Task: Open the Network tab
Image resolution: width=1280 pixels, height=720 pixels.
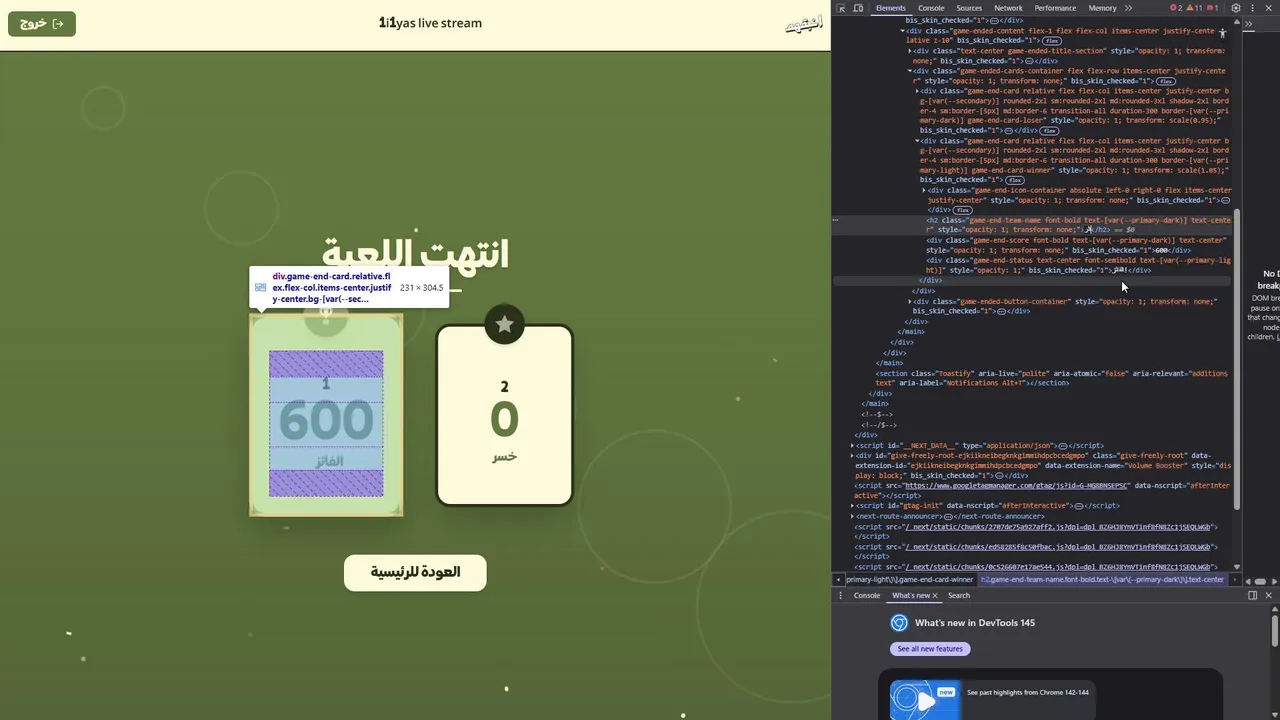Action: tap(1008, 8)
